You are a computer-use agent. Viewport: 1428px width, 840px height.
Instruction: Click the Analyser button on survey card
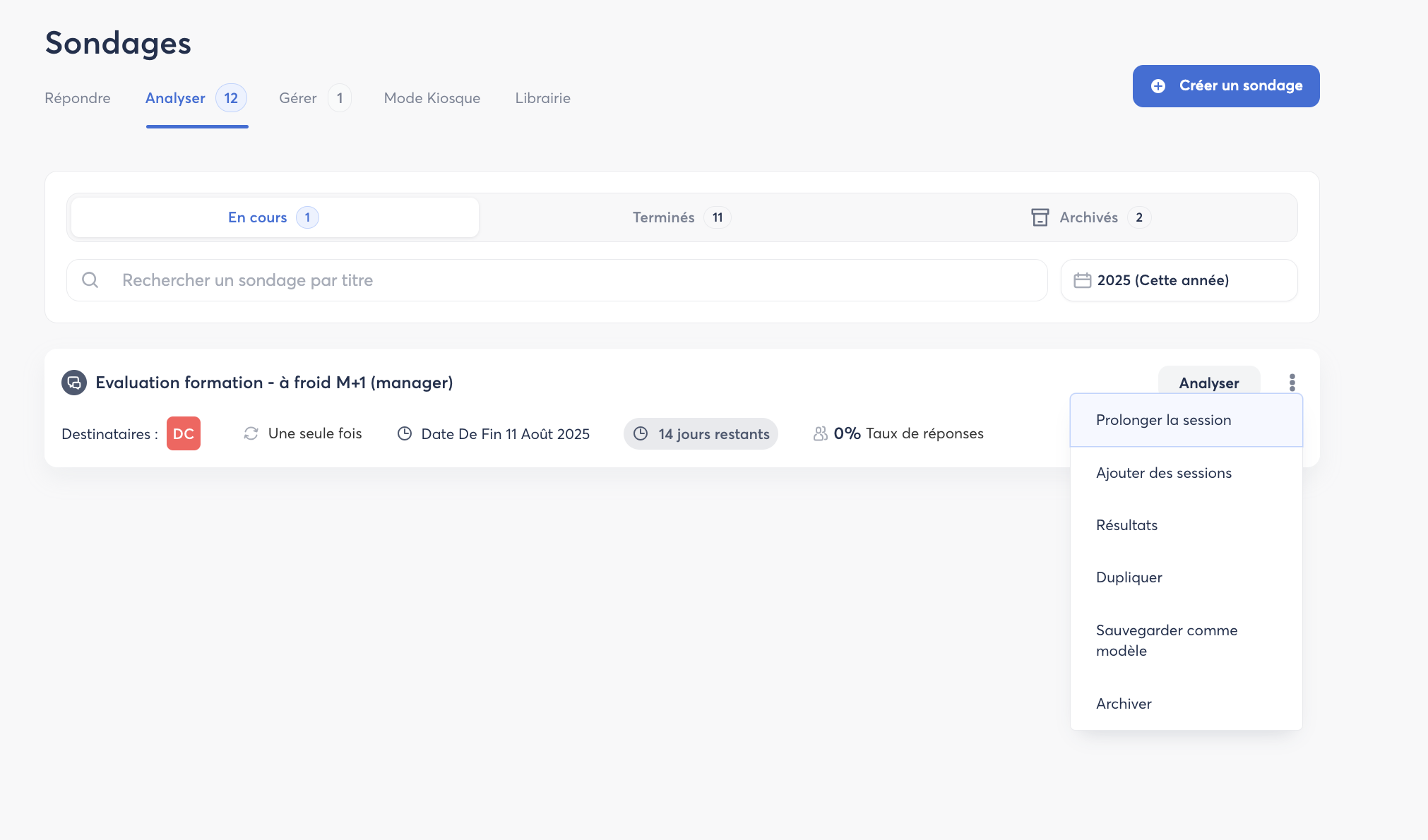(1208, 383)
